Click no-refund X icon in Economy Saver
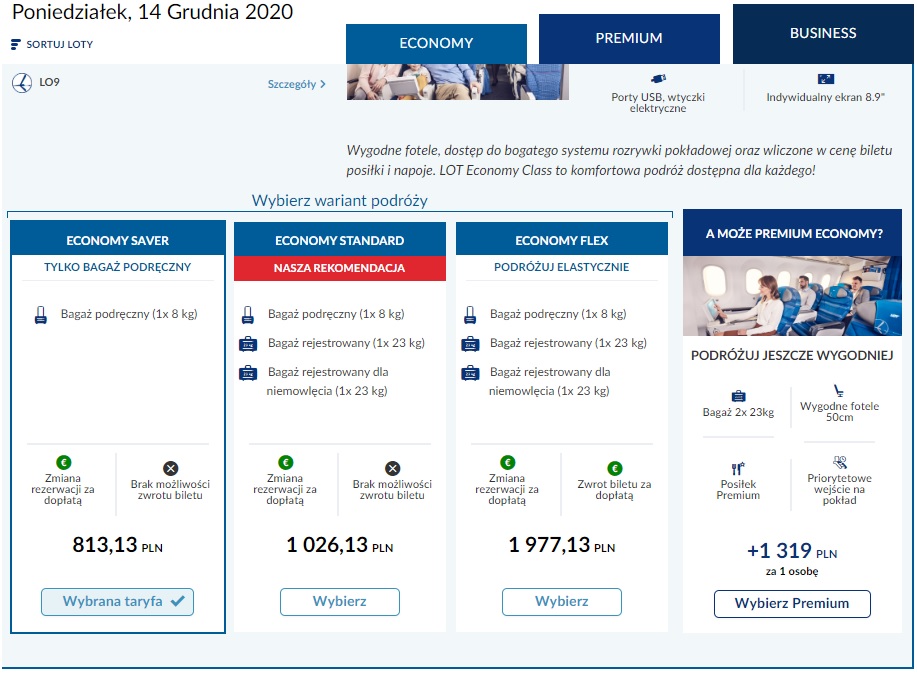 click(x=170, y=468)
